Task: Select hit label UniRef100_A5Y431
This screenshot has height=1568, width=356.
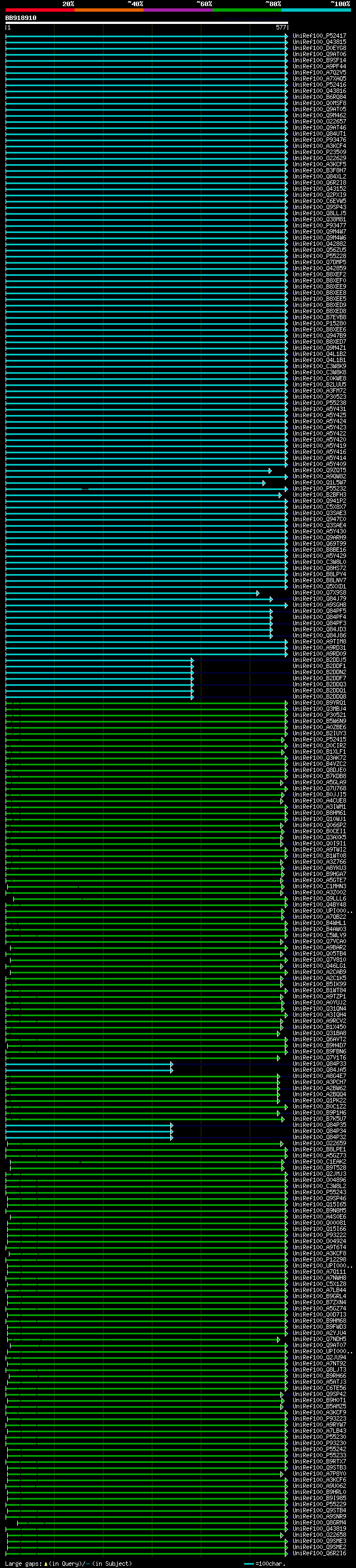Action: pos(319,409)
